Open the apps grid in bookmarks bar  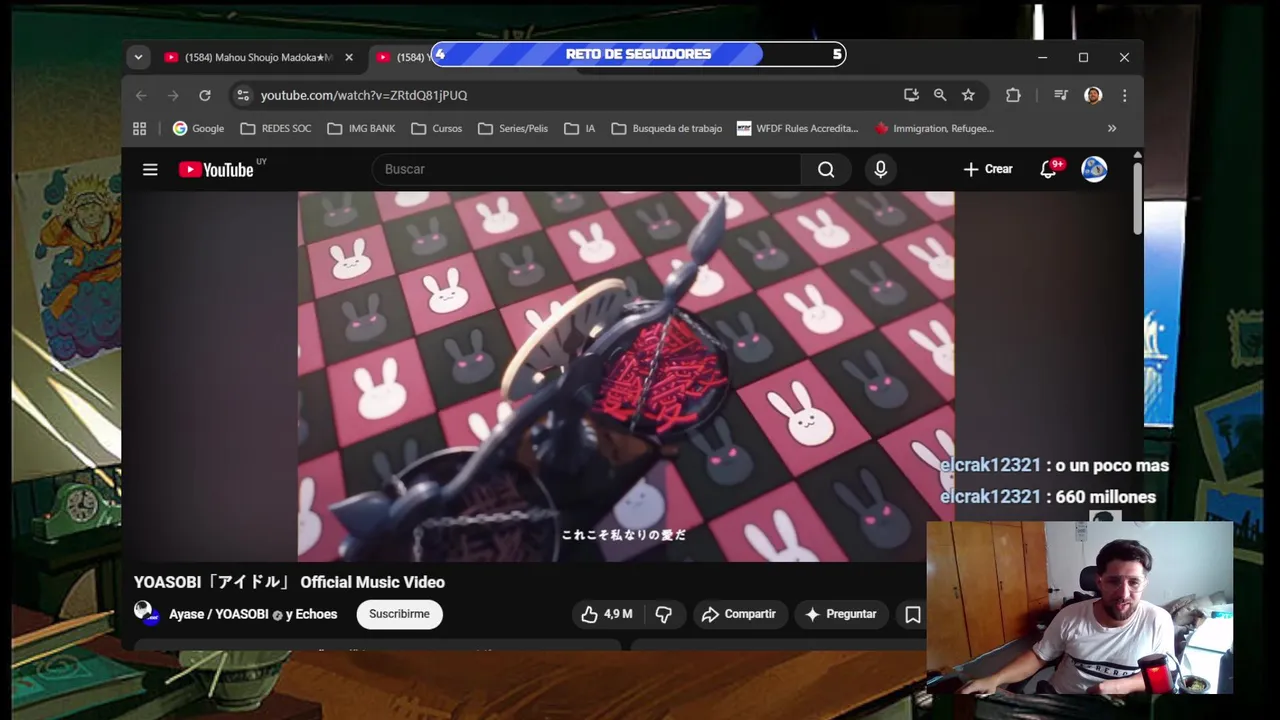tap(139, 128)
